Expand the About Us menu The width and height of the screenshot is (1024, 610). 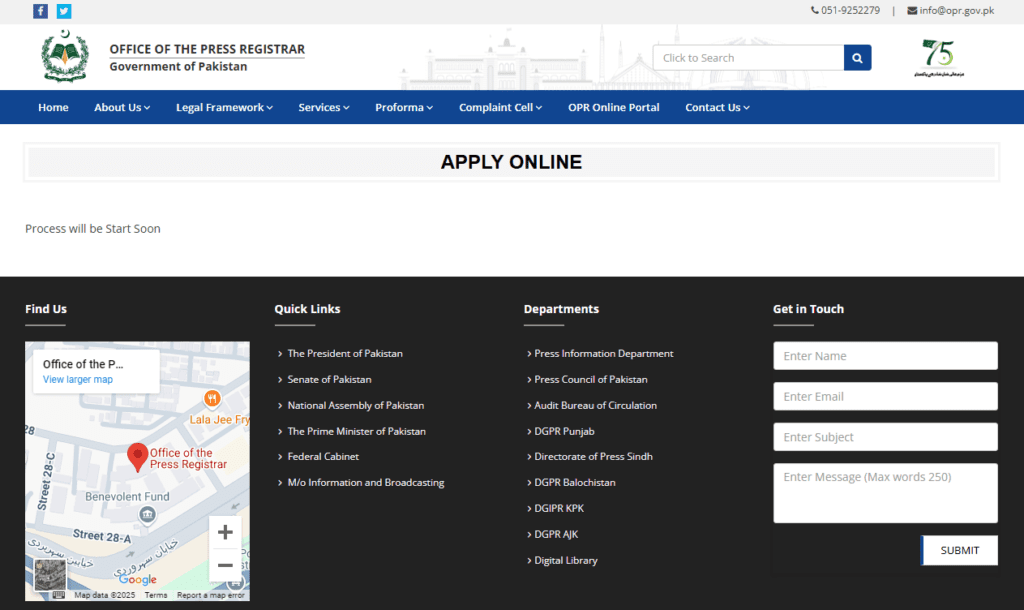[122, 107]
